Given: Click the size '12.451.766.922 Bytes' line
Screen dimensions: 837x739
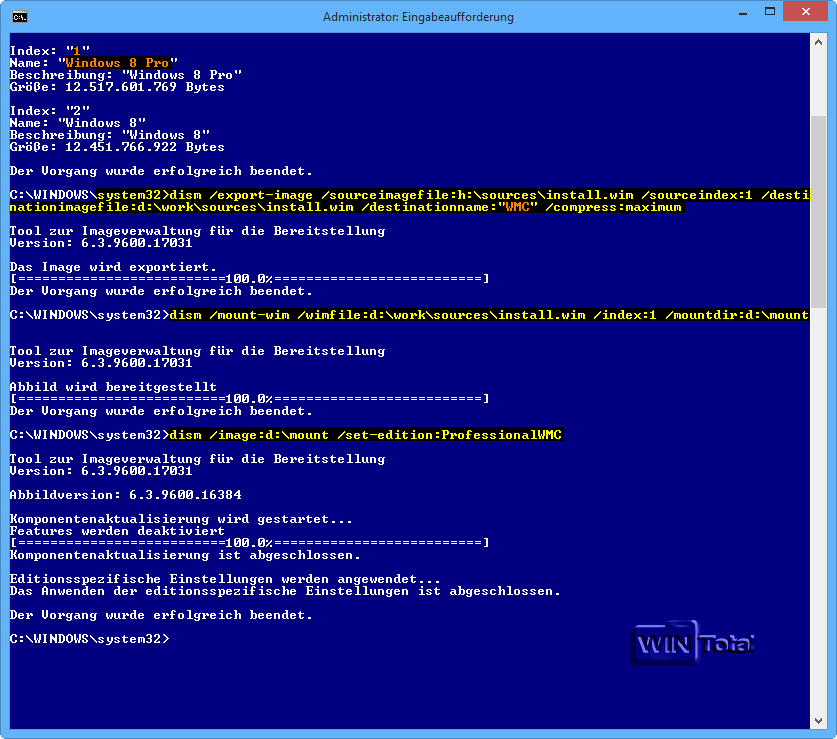Looking at the screenshot, I should [x=117, y=147].
